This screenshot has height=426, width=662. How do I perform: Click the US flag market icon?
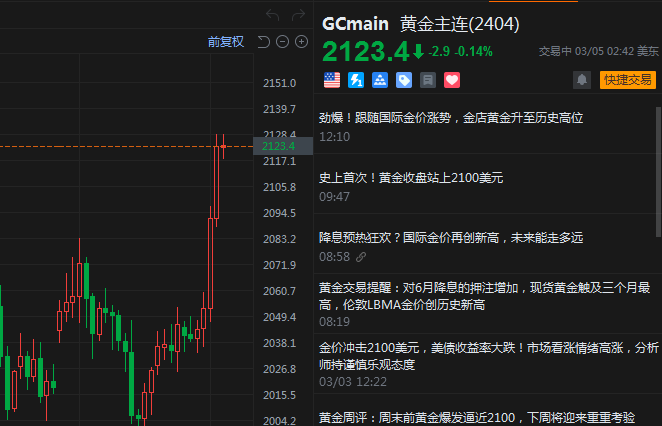pyautogui.click(x=332, y=80)
